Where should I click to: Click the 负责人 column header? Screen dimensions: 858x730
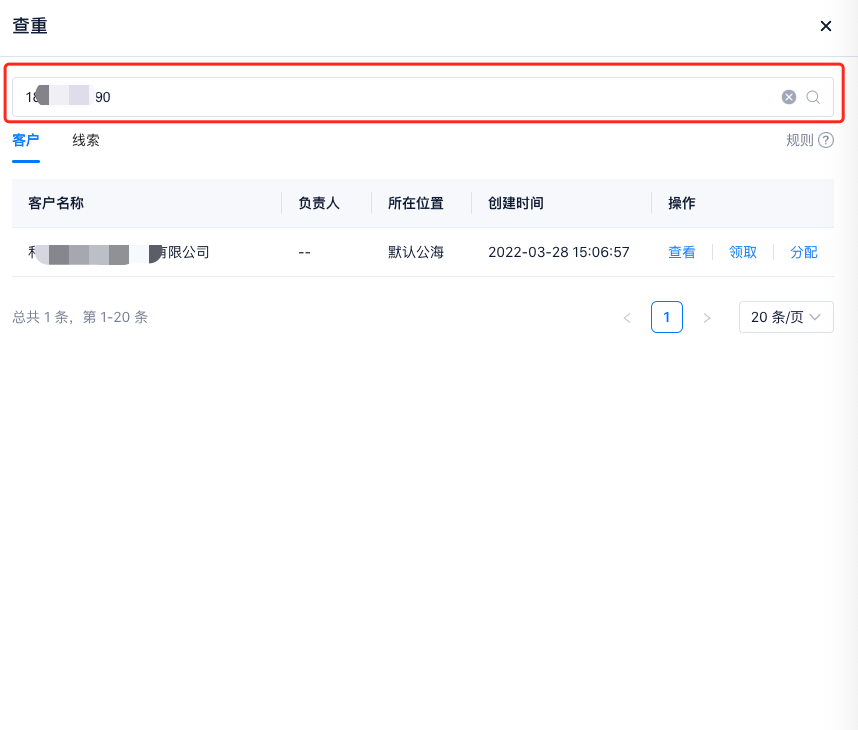[319, 203]
